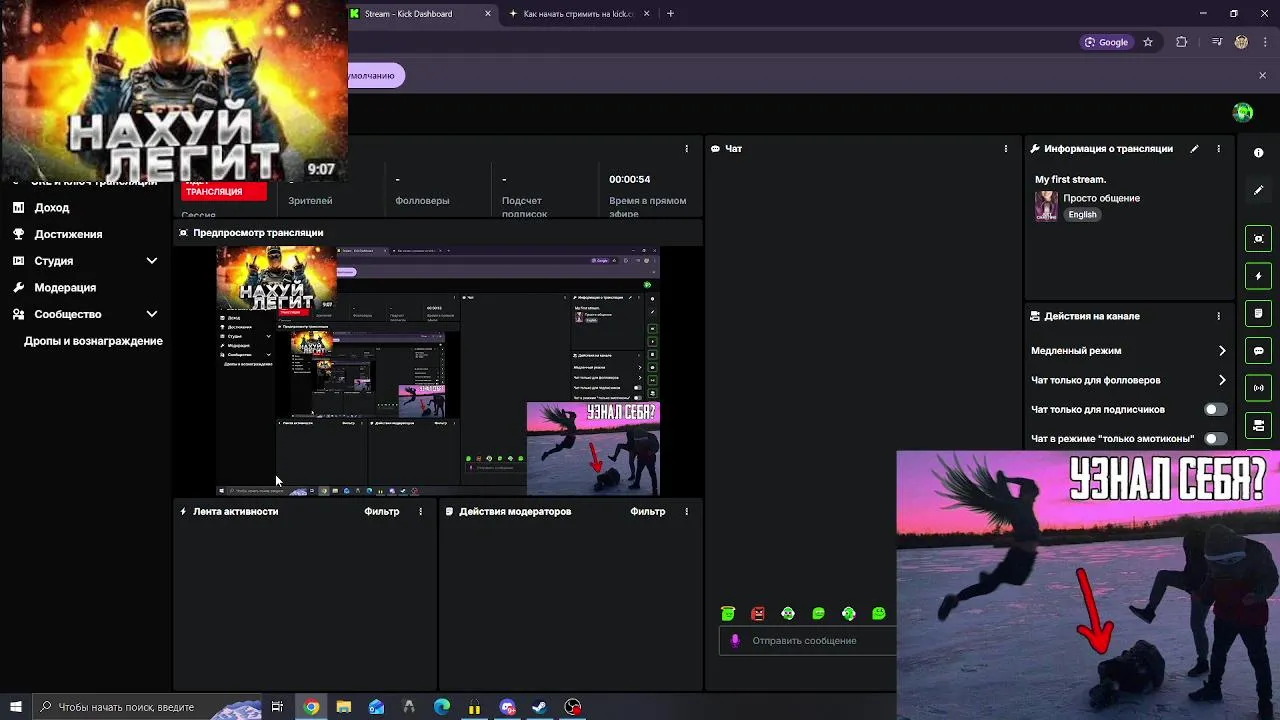Pick the green emote on the far right
1280x720 pixels.
(x=879, y=613)
